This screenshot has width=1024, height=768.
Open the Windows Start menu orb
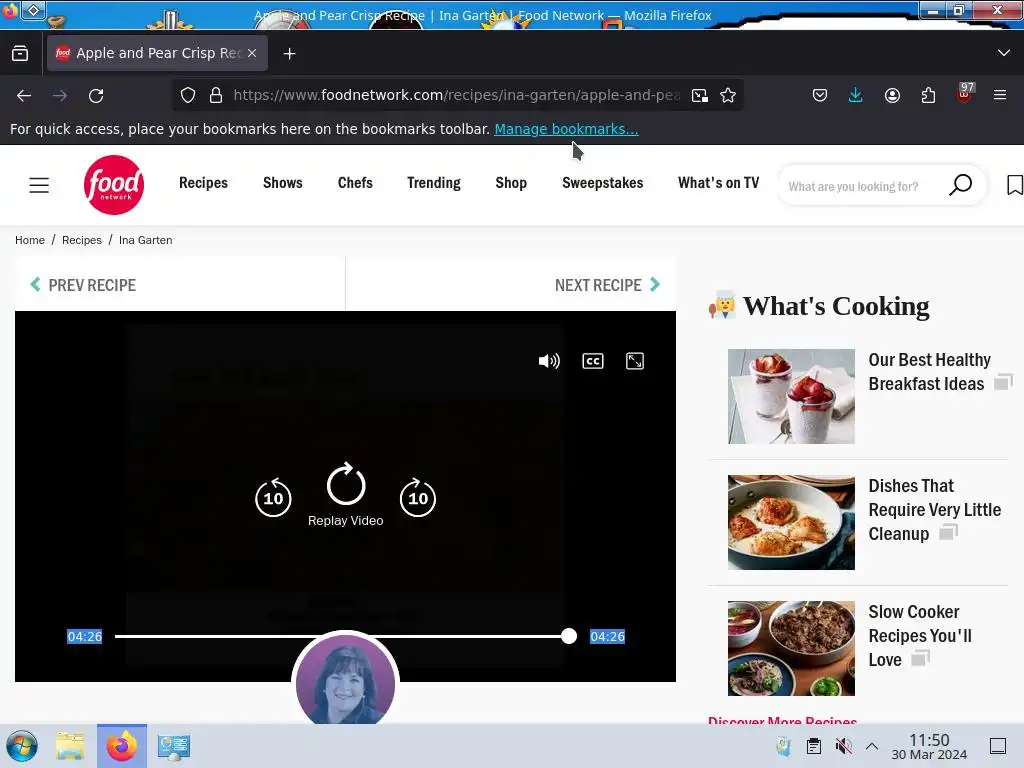click(x=22, y=746)
